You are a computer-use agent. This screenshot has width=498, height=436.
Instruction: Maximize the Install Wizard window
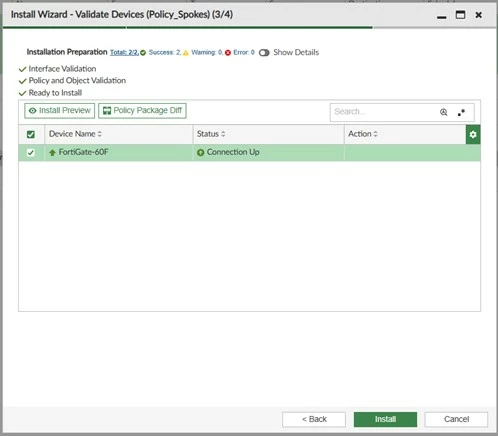(x=460, y=15)
